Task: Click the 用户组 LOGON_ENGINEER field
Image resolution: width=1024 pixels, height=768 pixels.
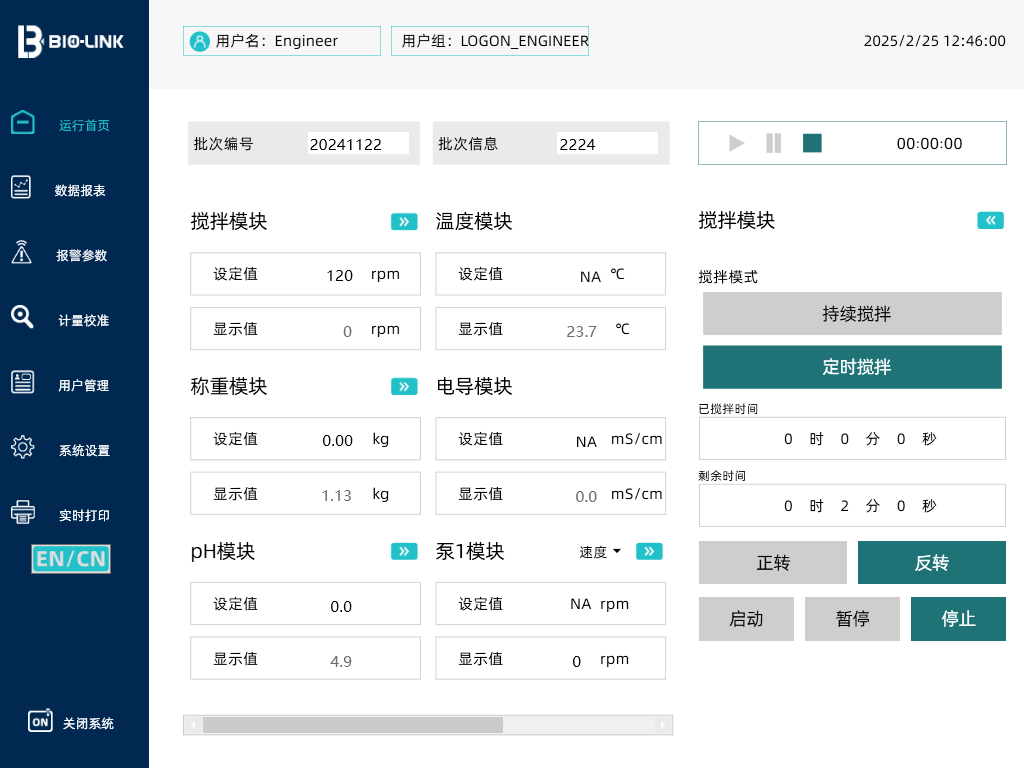Action: [x=490, y=41]
